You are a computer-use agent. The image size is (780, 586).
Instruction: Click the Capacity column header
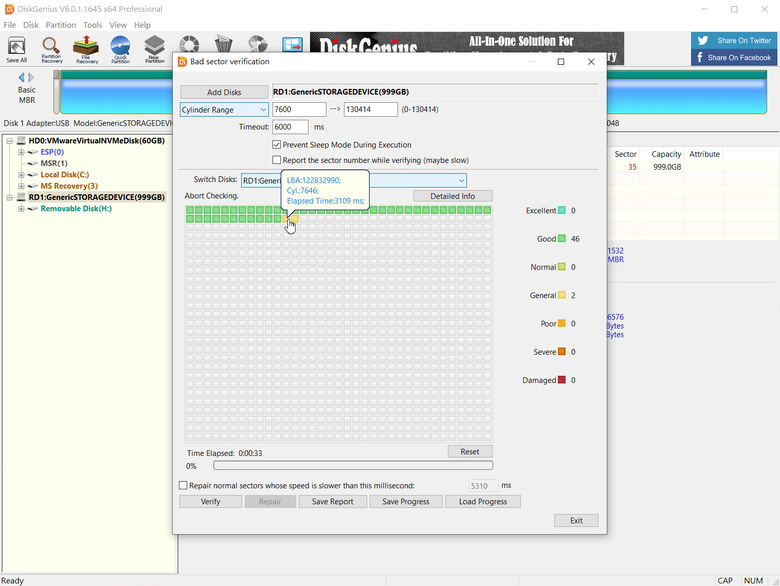click(666, 154)
